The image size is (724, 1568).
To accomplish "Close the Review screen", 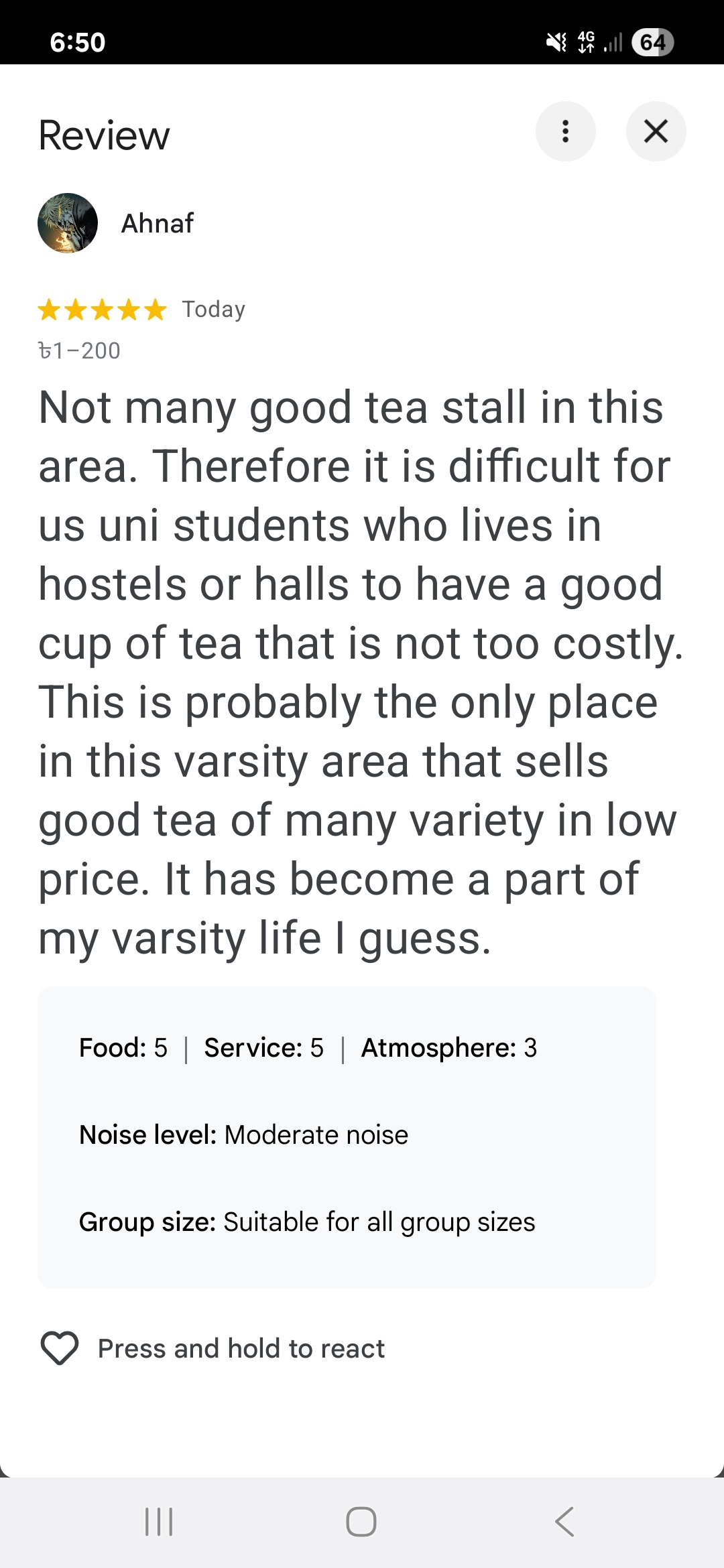I will [656, 131].
